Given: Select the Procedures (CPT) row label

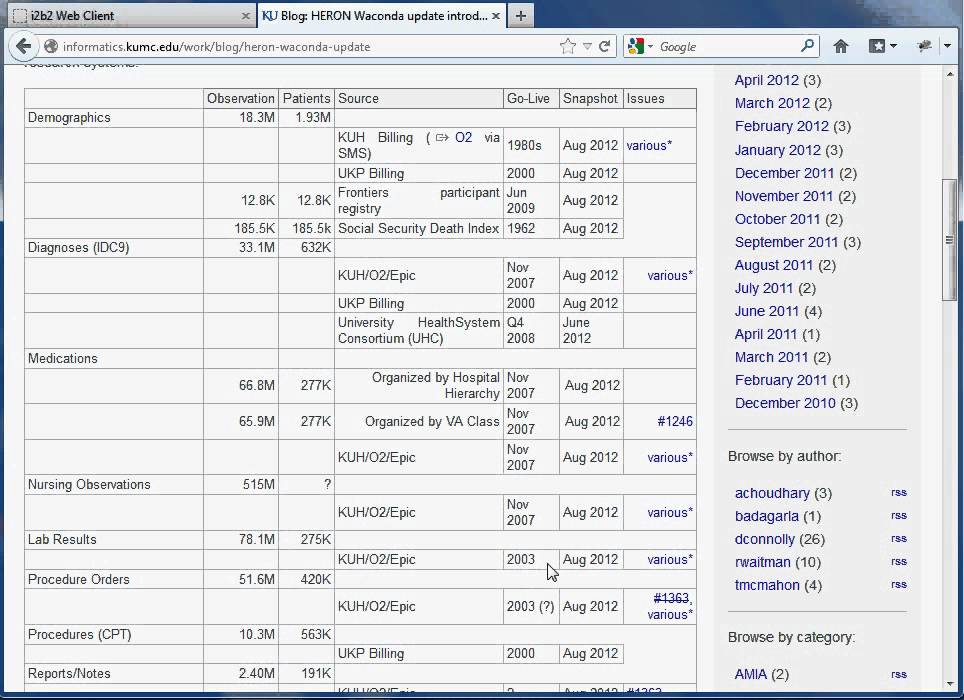Looking at the screenshot, I should [x=80, y=635].
